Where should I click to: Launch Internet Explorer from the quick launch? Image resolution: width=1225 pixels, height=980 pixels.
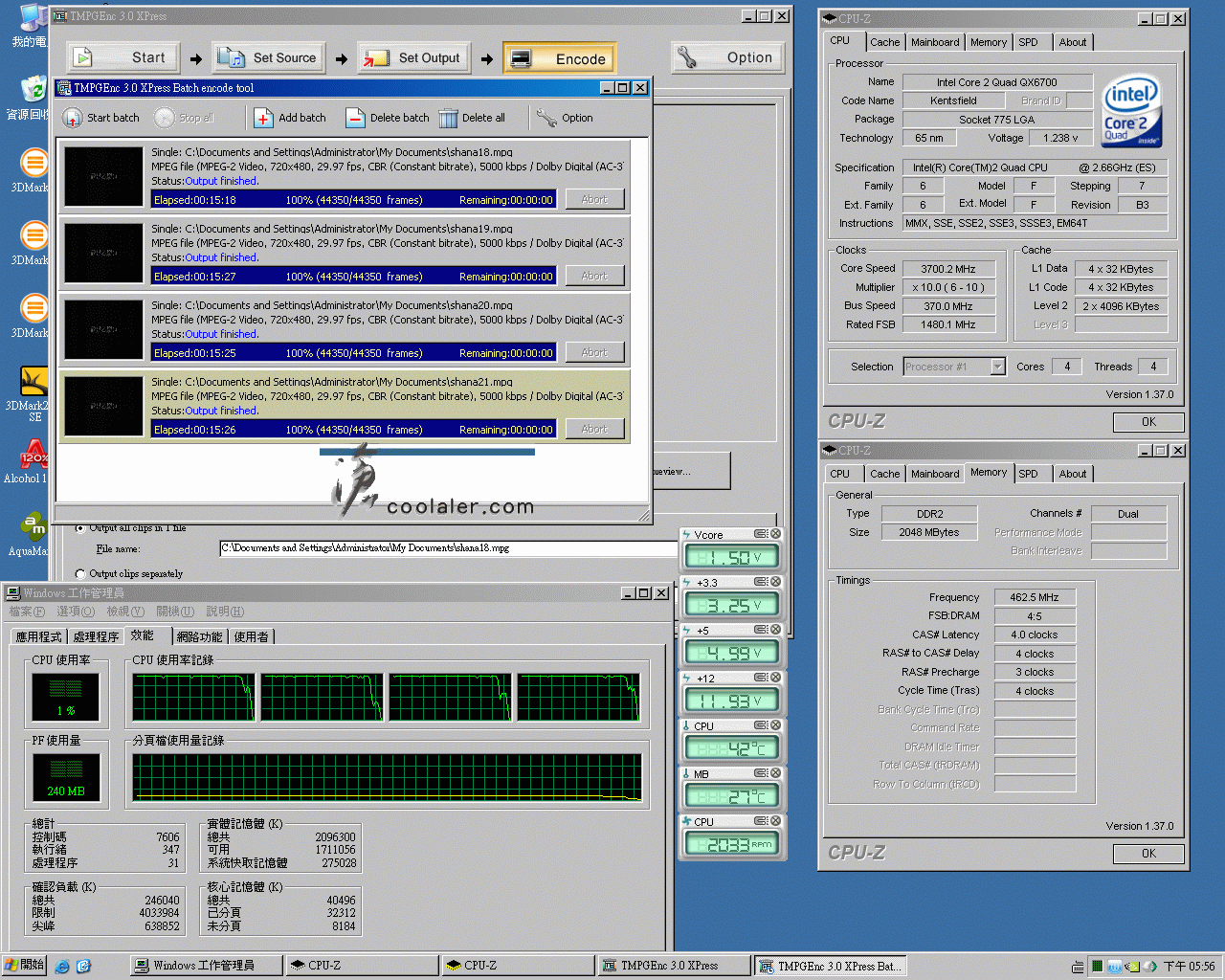click(x=62, y=966)
